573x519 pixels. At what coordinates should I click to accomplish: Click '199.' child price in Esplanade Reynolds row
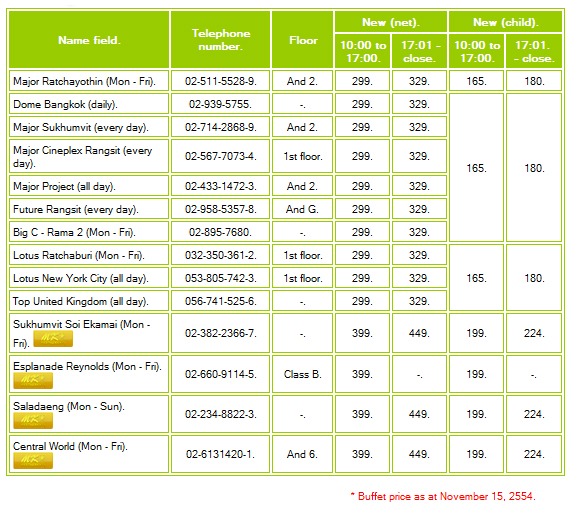(x=477, y=374)
